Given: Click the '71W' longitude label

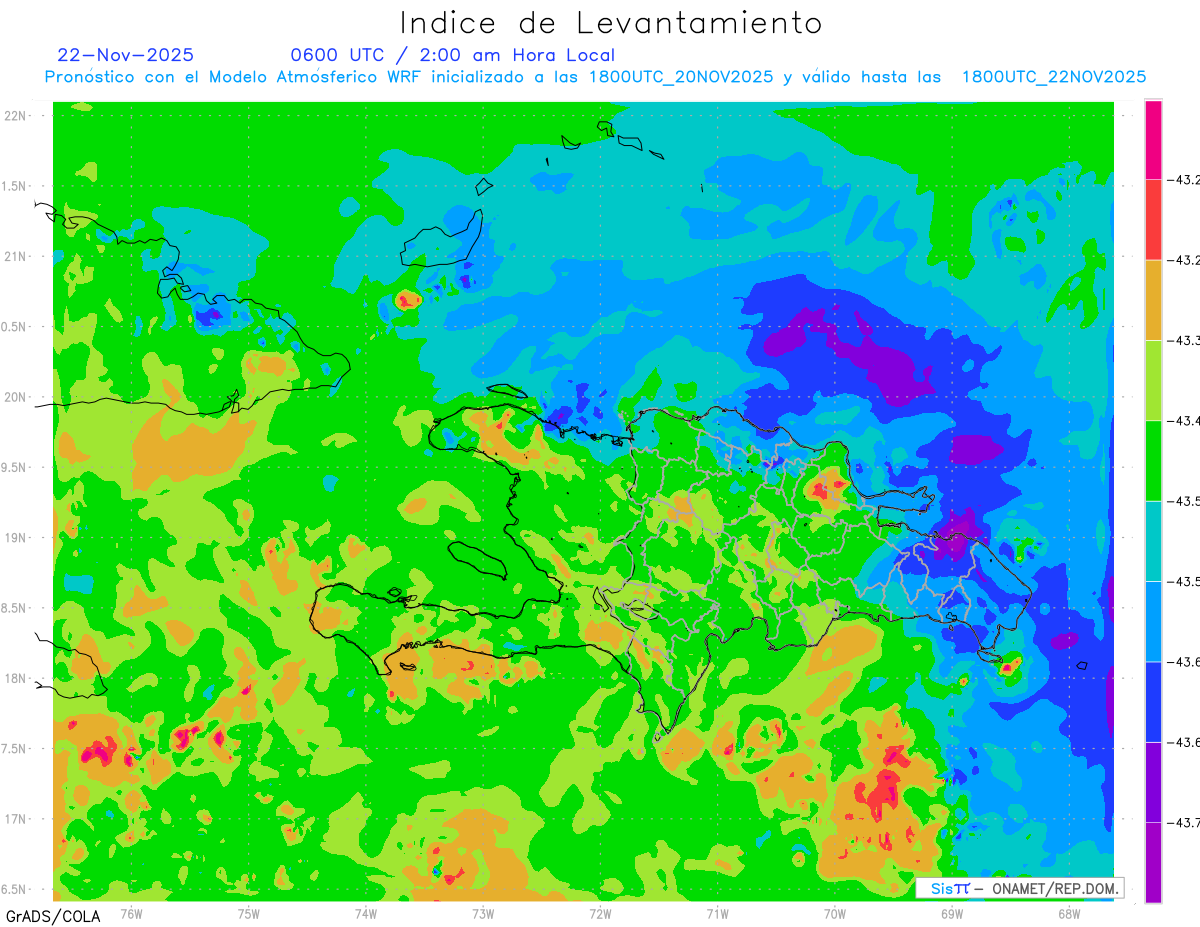Looking at the screenshot, I should tap(717, 913).
